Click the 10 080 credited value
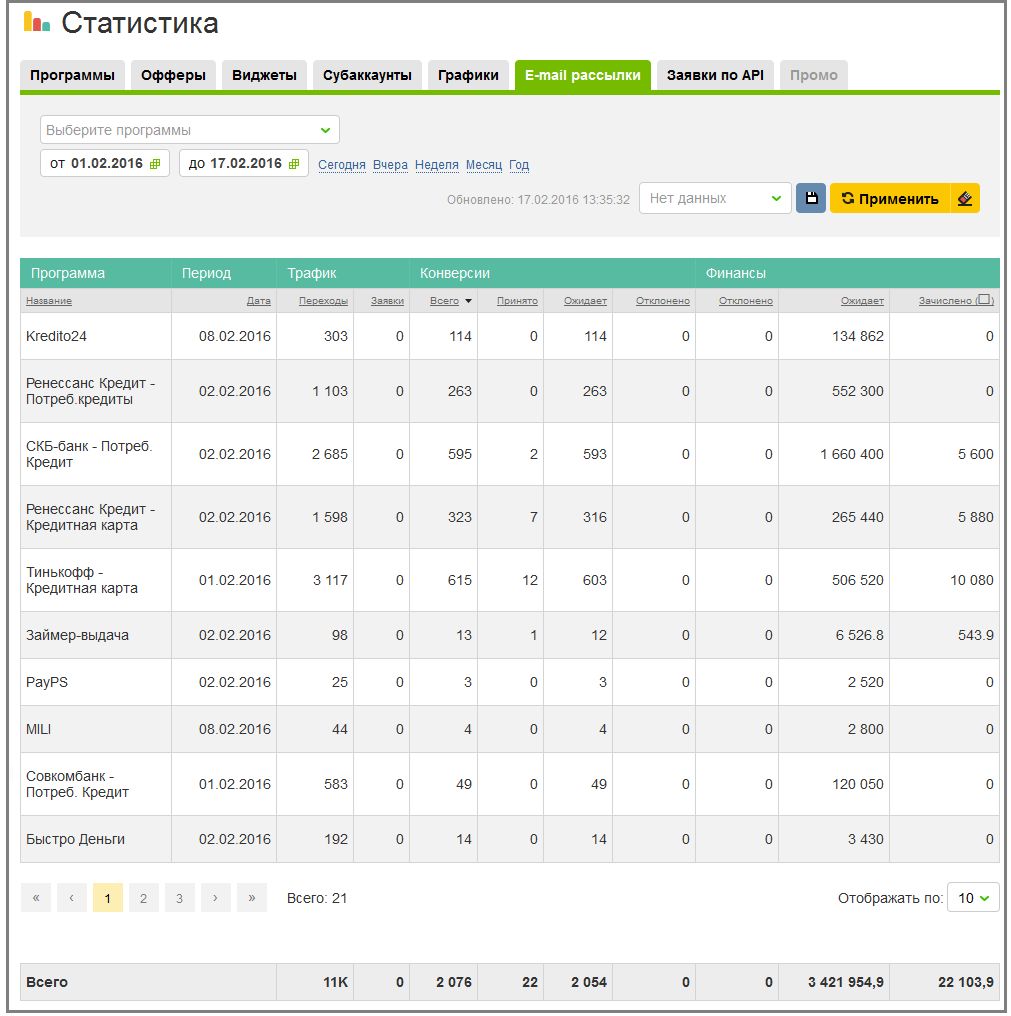The width and height of the screenshot is (1011, 1016). point(971,580)
